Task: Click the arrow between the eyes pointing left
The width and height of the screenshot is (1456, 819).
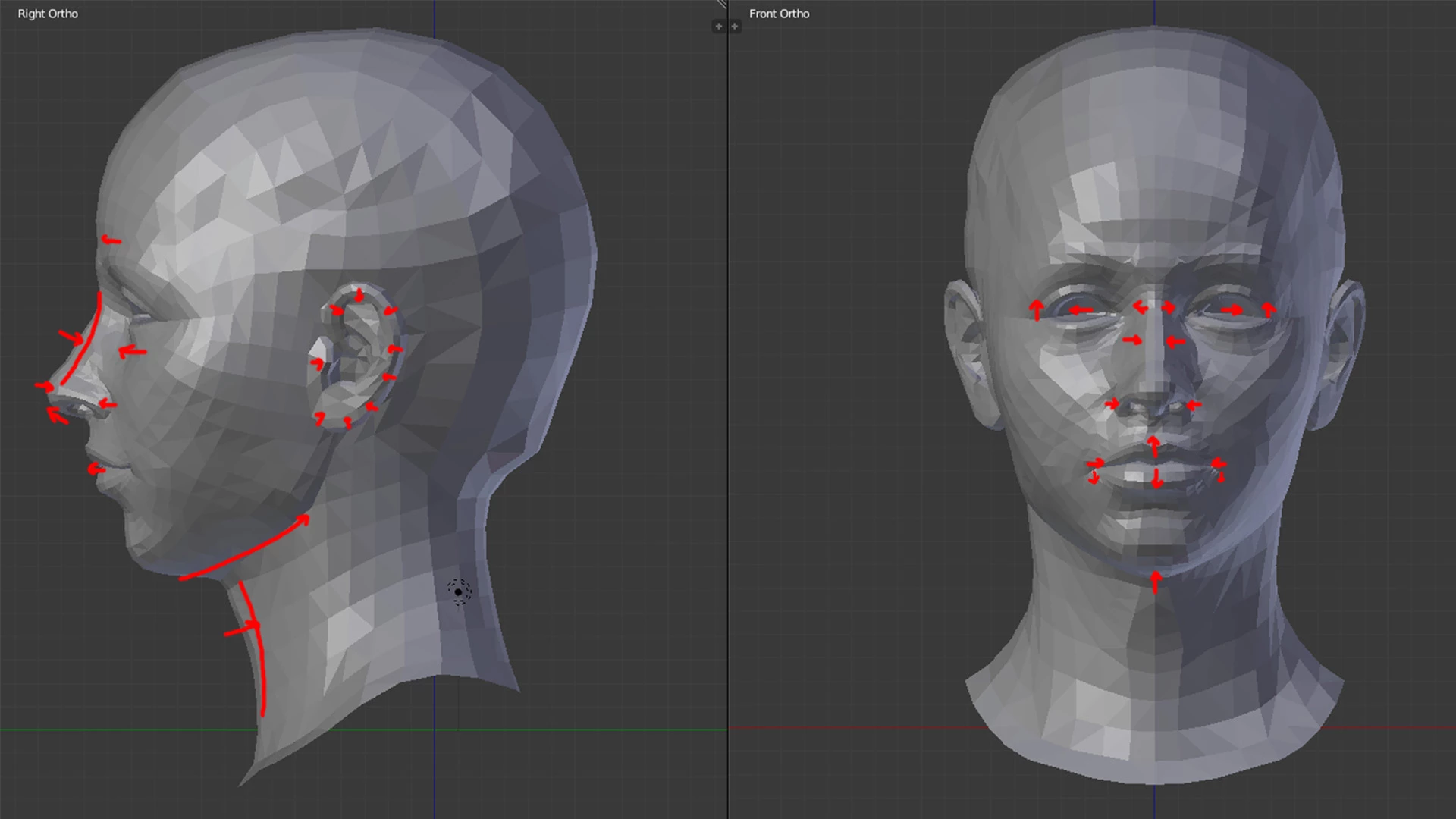Action: coord(1139,307)
